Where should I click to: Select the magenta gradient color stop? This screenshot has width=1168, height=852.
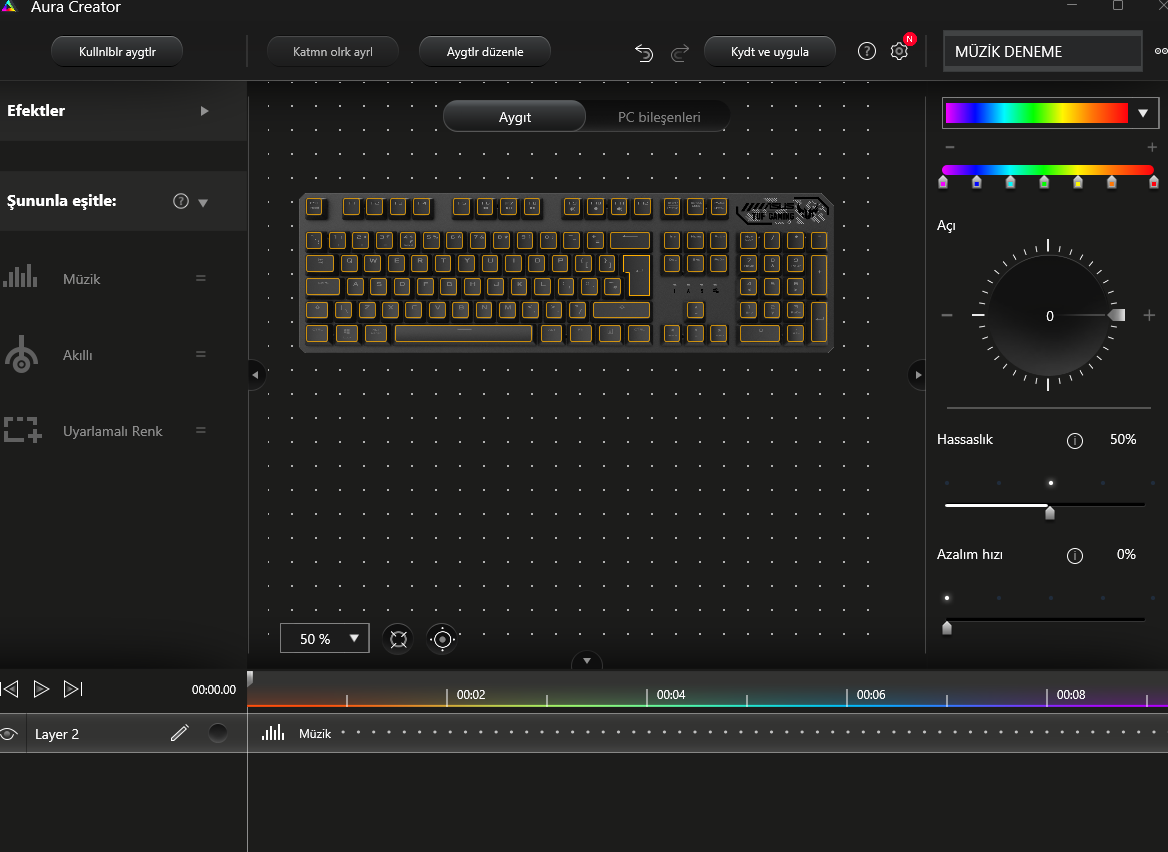(x=943, y=182)
